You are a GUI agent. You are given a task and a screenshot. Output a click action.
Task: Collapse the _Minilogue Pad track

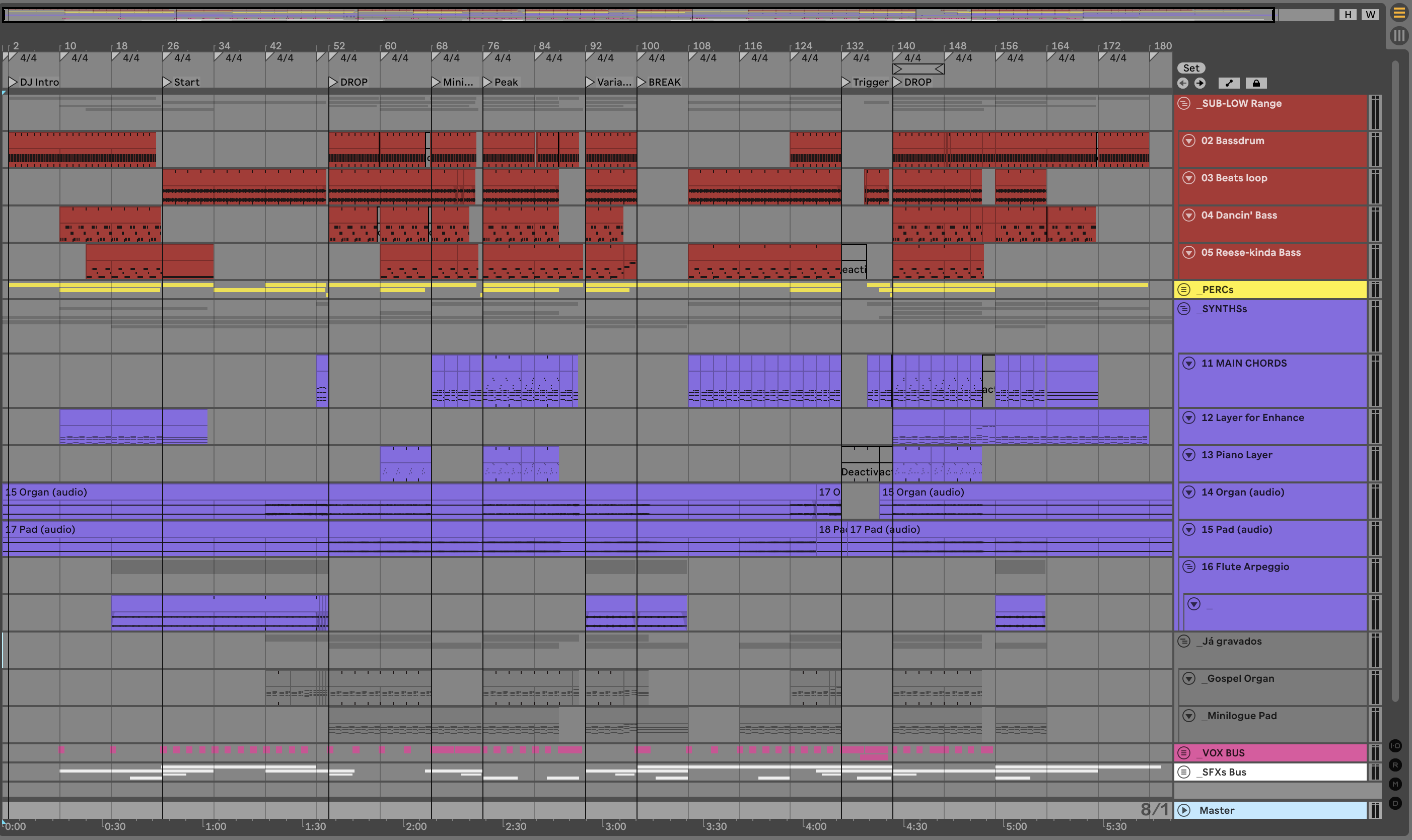click(x=1189, y=716)
